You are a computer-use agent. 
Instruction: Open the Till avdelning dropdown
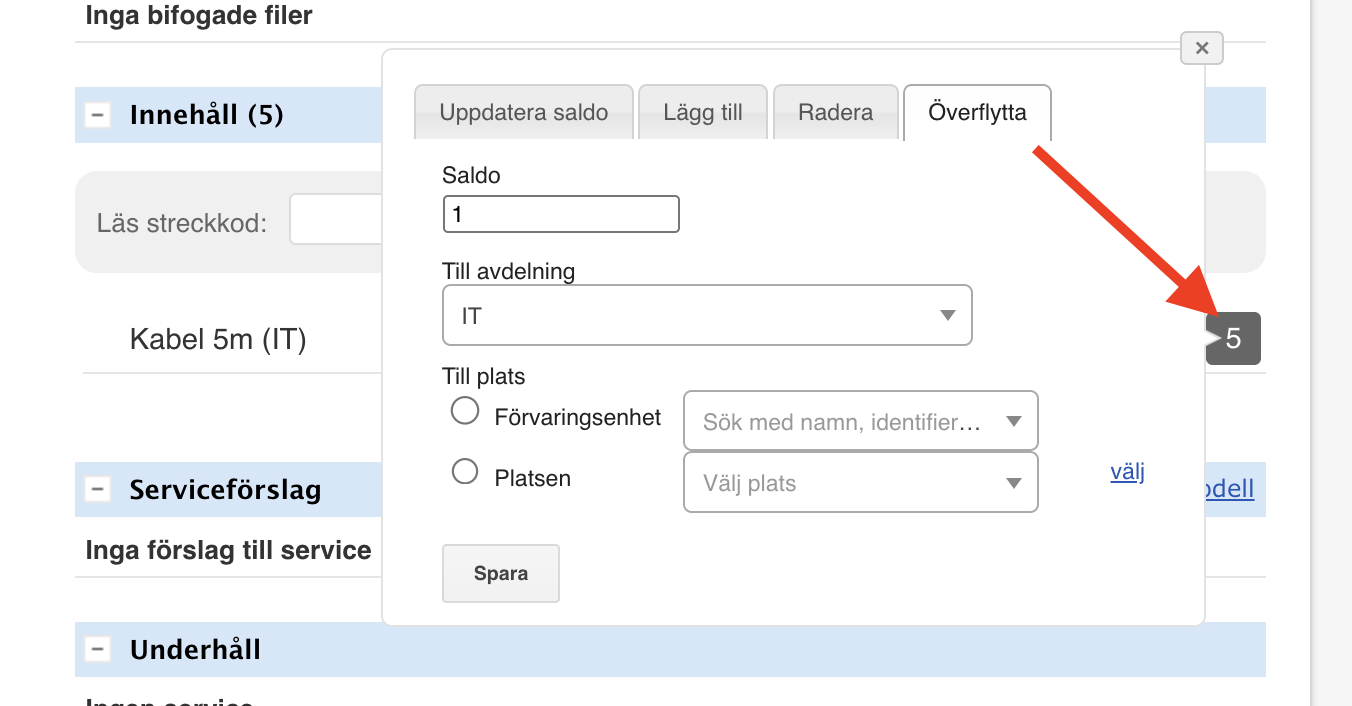point(707,316)
